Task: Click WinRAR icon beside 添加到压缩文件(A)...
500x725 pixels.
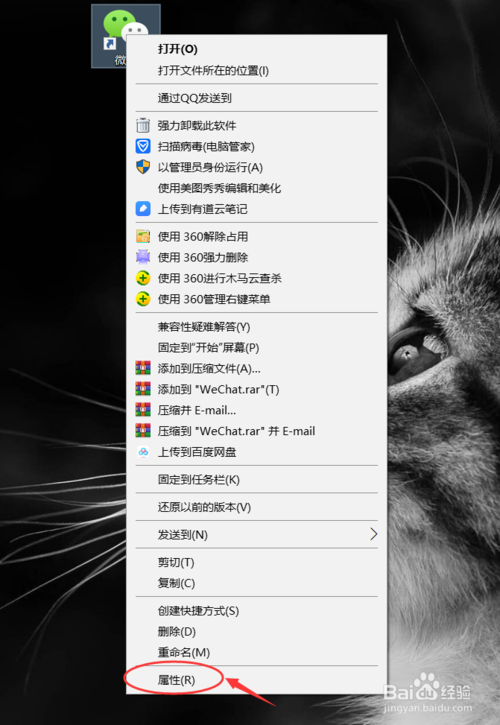Action: [x=143, y=368]
